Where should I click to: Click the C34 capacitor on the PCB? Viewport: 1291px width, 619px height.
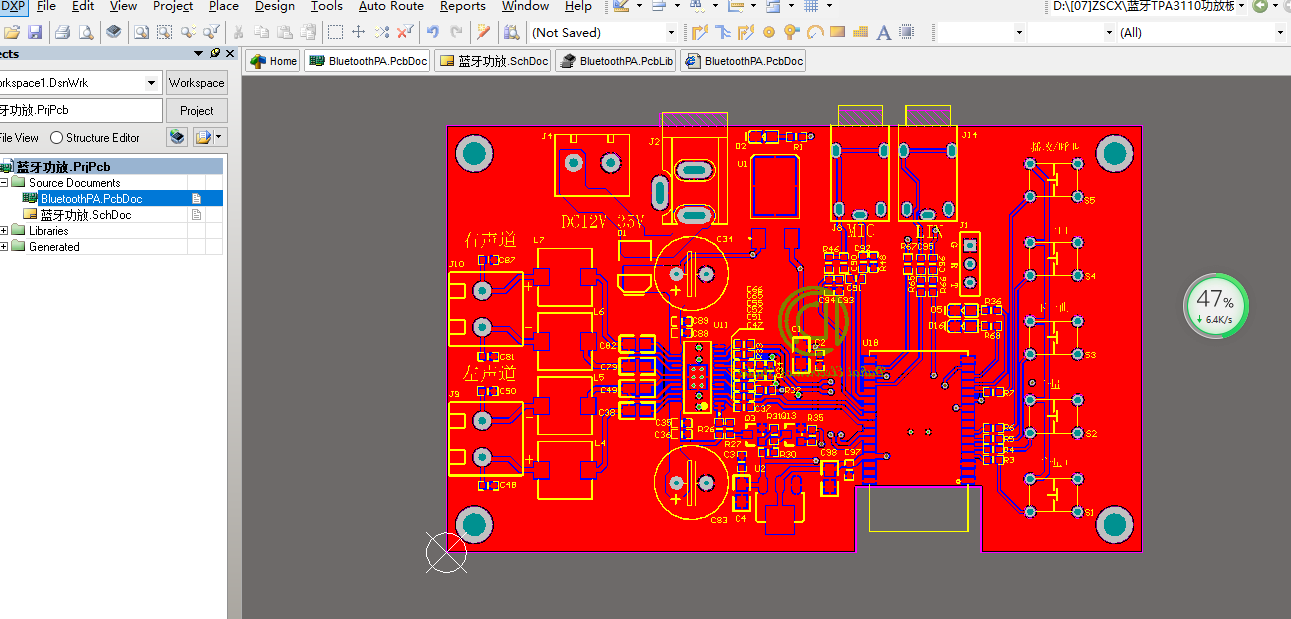[x=689, y=271]
